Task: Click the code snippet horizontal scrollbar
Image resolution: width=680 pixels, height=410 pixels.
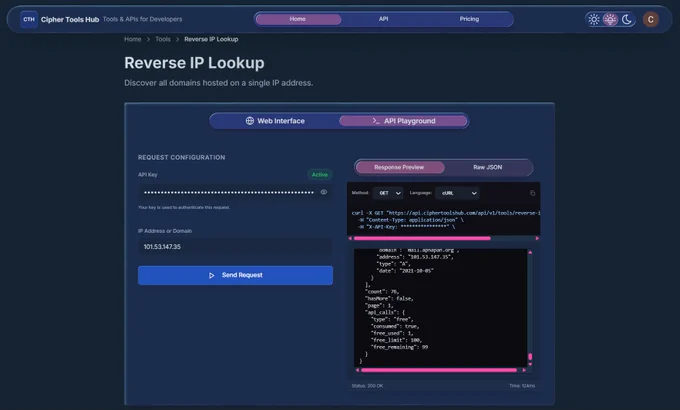Action: tap(422, 238)
